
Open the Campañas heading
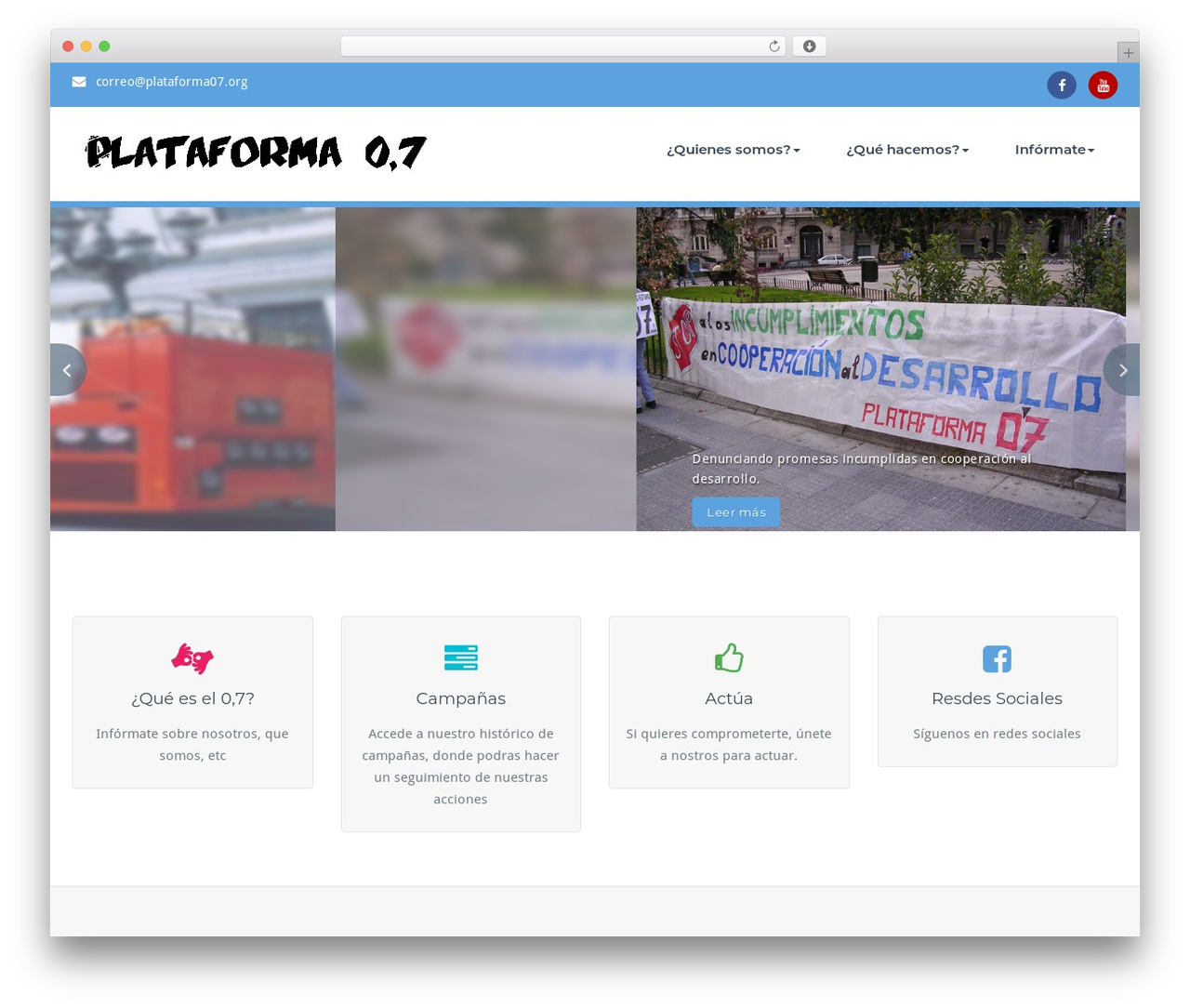point(461,698)
